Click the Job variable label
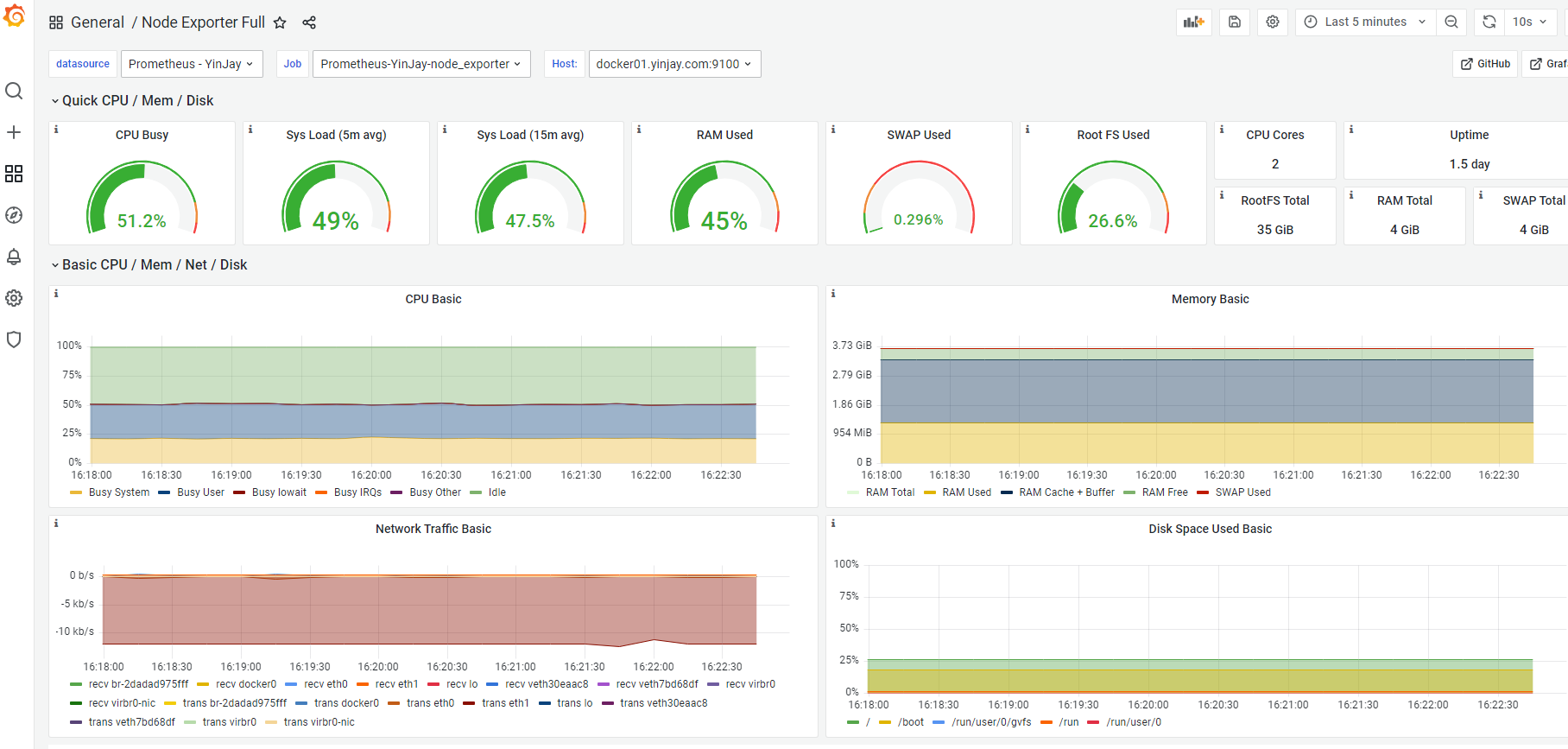 [293, 64]
